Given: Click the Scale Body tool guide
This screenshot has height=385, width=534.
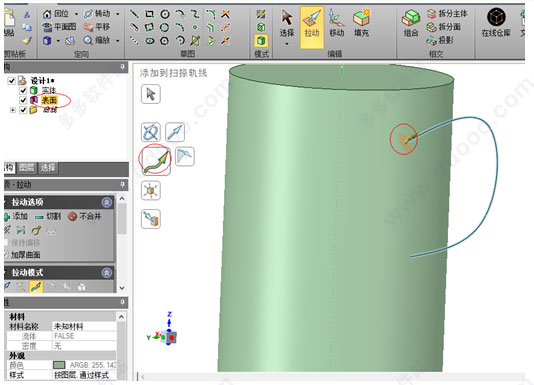Looking at the screenshot, I should [x=151, y=190].
